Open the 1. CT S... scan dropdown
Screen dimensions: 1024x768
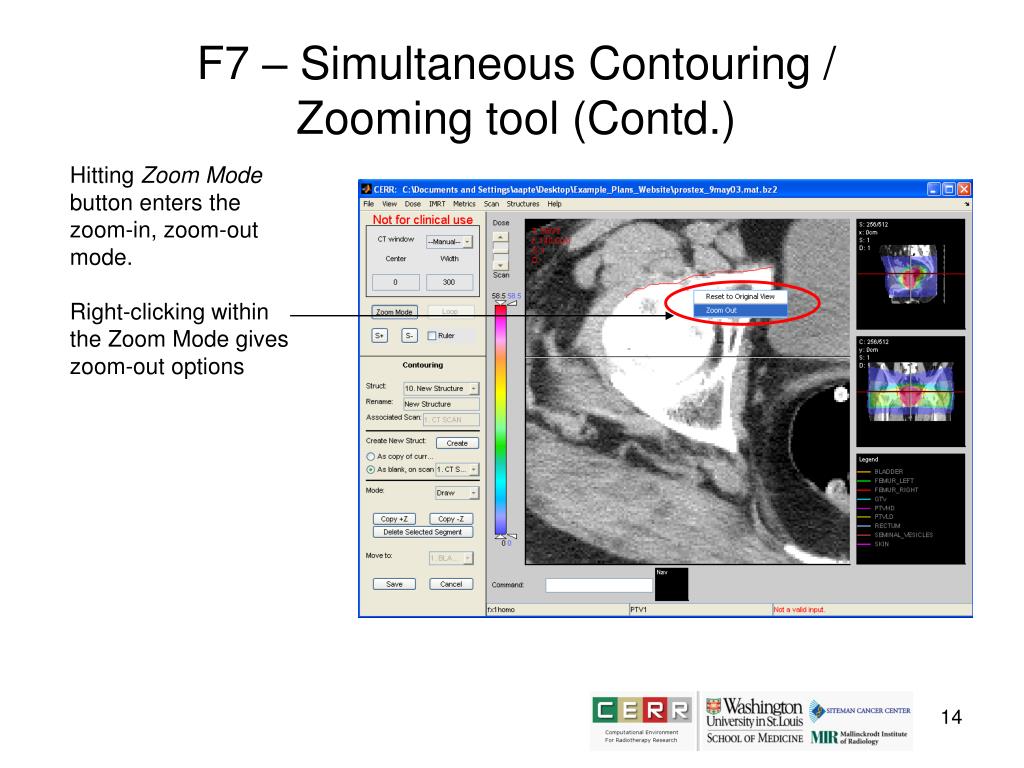click(x=457, y=470)
